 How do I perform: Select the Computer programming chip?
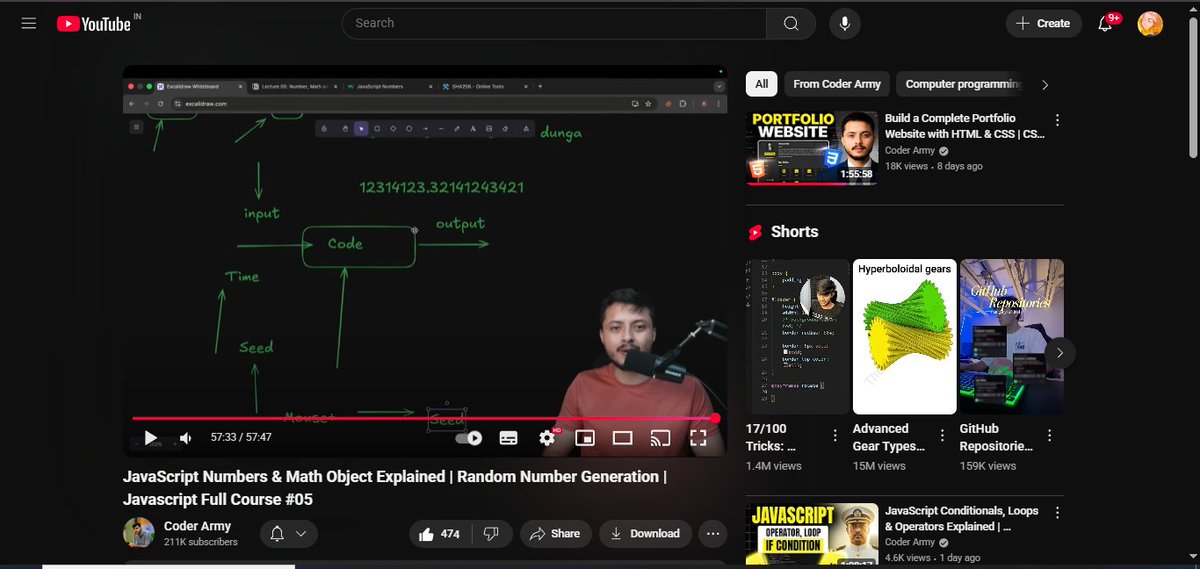[x=962, y=84]
